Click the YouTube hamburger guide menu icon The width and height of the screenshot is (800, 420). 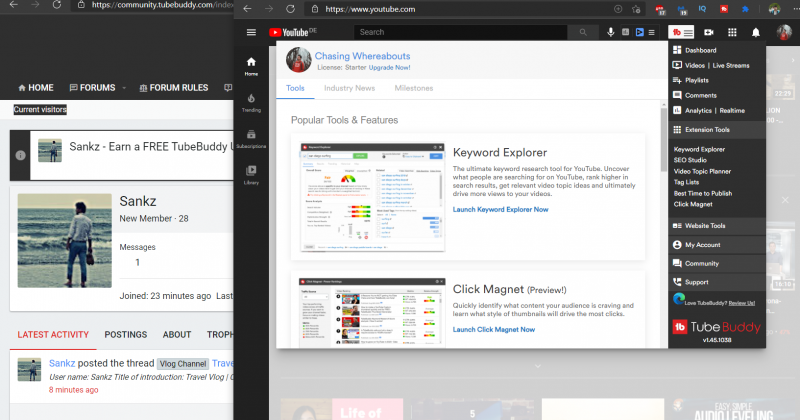[252, 32]
